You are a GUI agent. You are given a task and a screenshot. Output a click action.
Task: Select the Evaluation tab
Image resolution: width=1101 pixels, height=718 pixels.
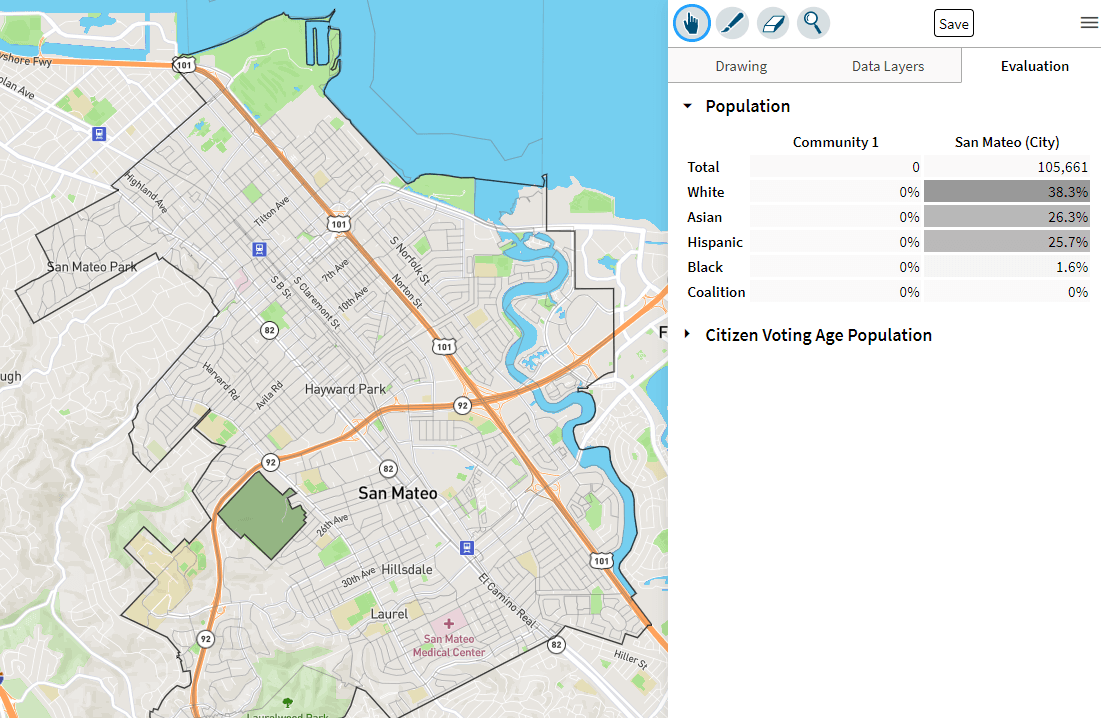point(1035,65)
